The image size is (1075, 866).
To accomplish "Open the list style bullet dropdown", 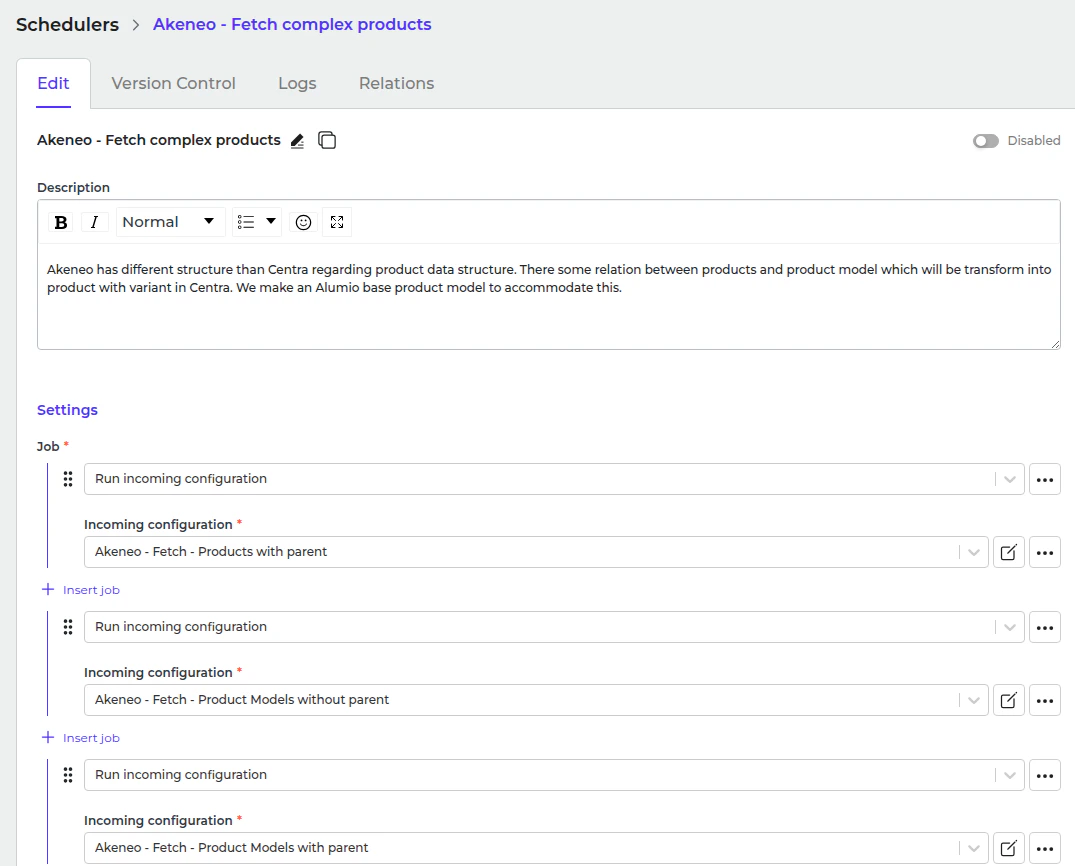I will pos(256,222).
